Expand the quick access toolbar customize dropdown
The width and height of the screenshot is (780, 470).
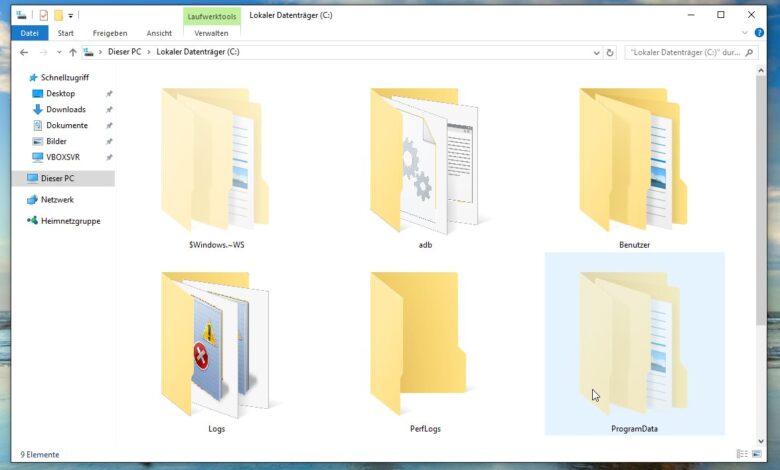pyautogui.click(x=71, y=15)
